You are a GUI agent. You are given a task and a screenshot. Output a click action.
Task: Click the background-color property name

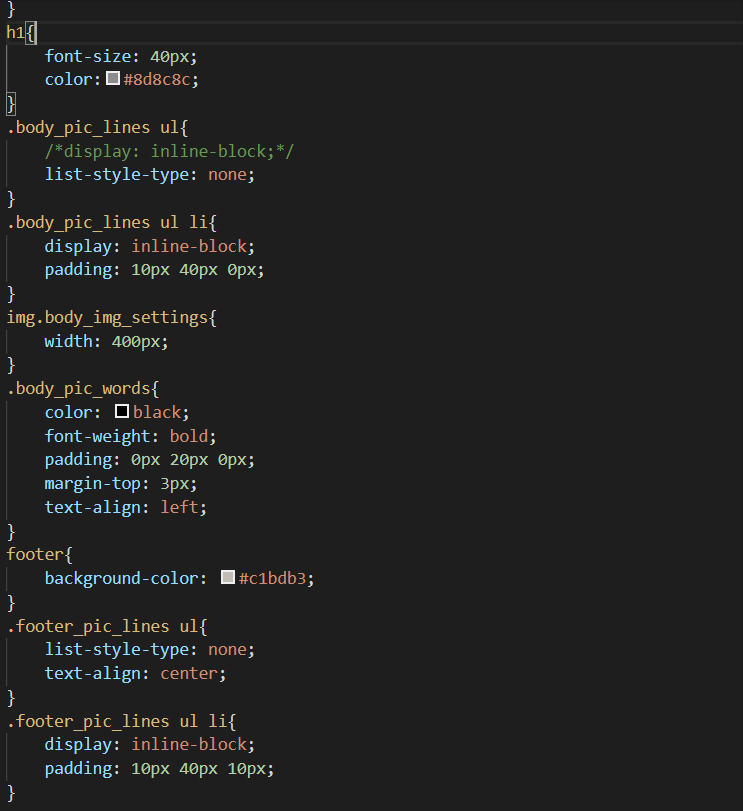point(125,578)
